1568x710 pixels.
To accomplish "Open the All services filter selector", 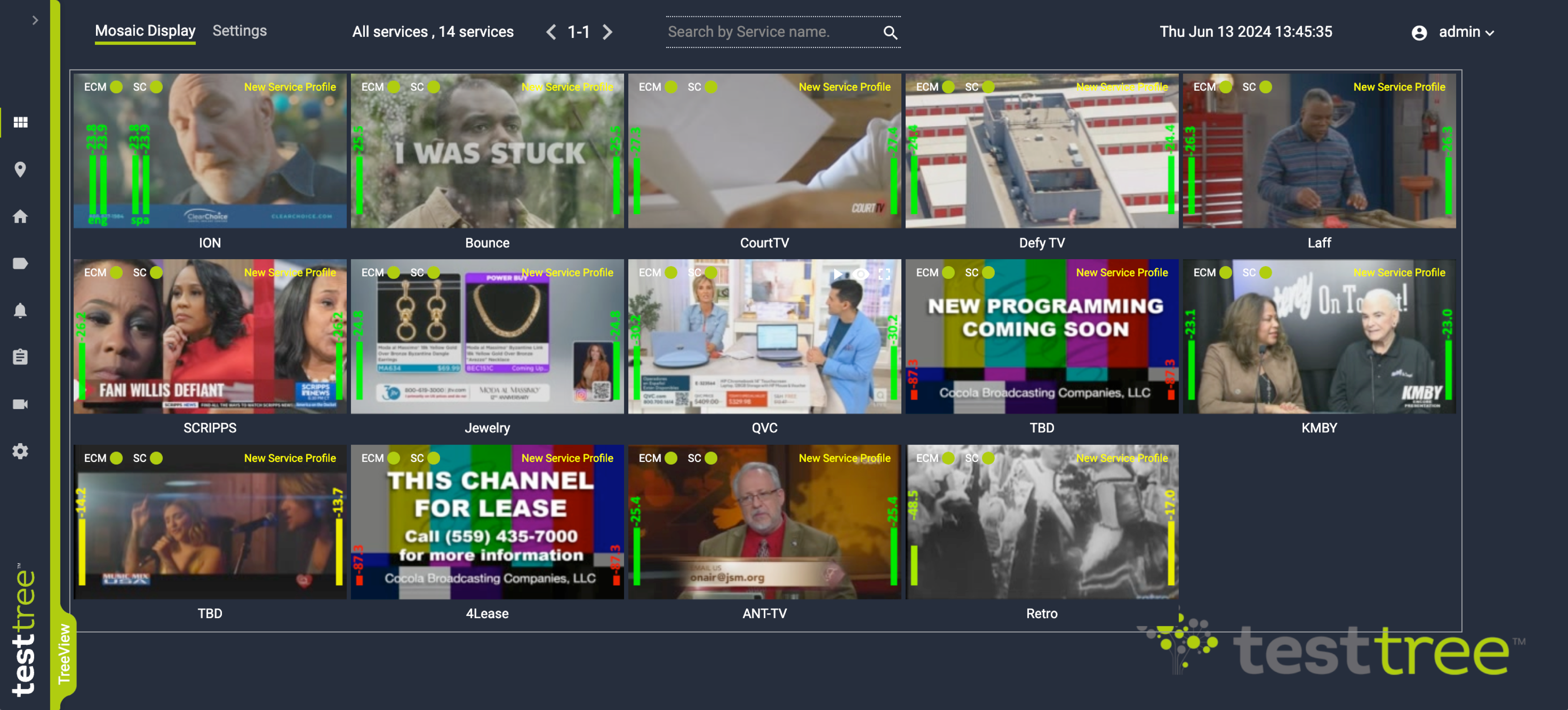I will [x=433, y=32].
